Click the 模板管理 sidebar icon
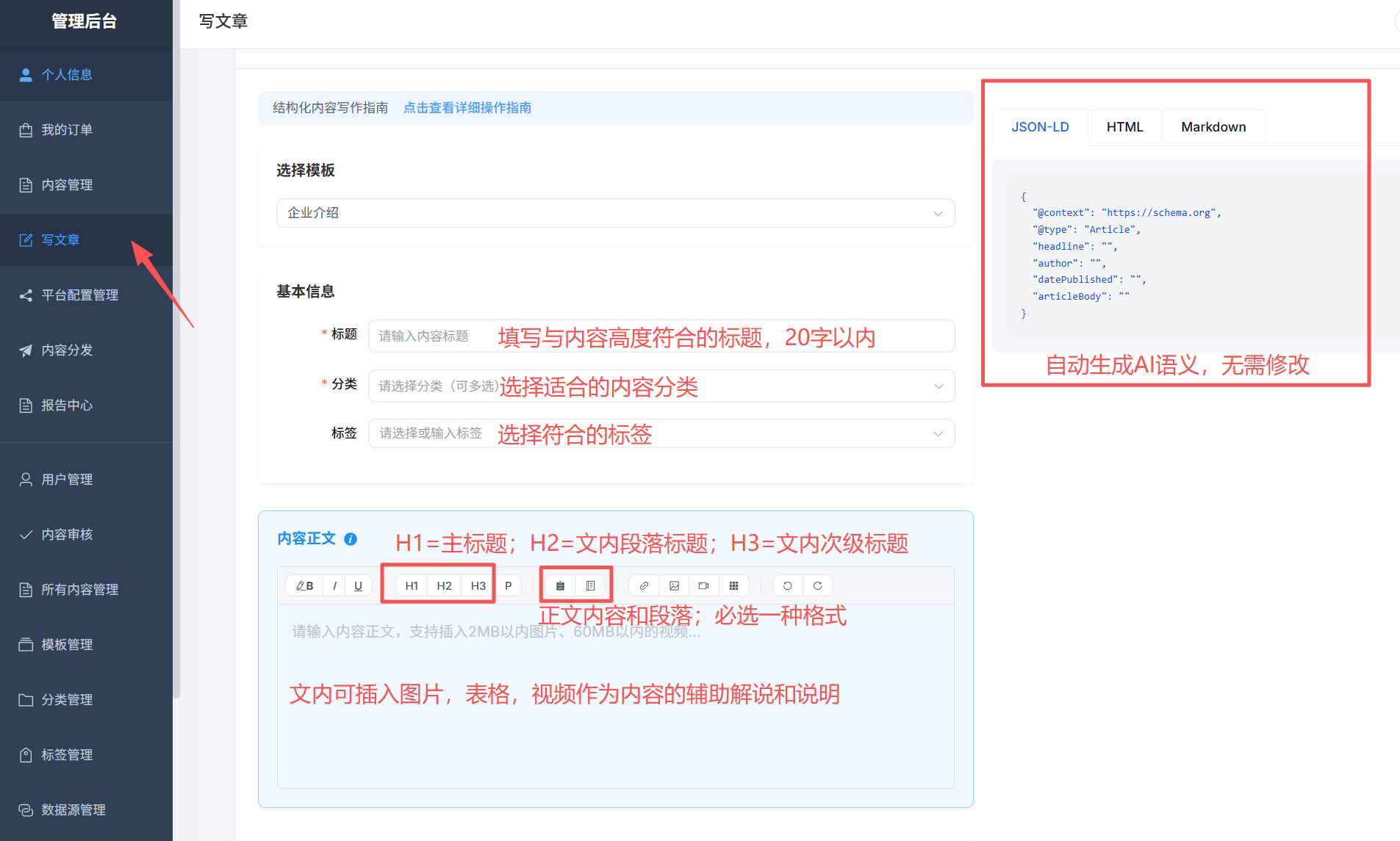 (x=26, y=645)
